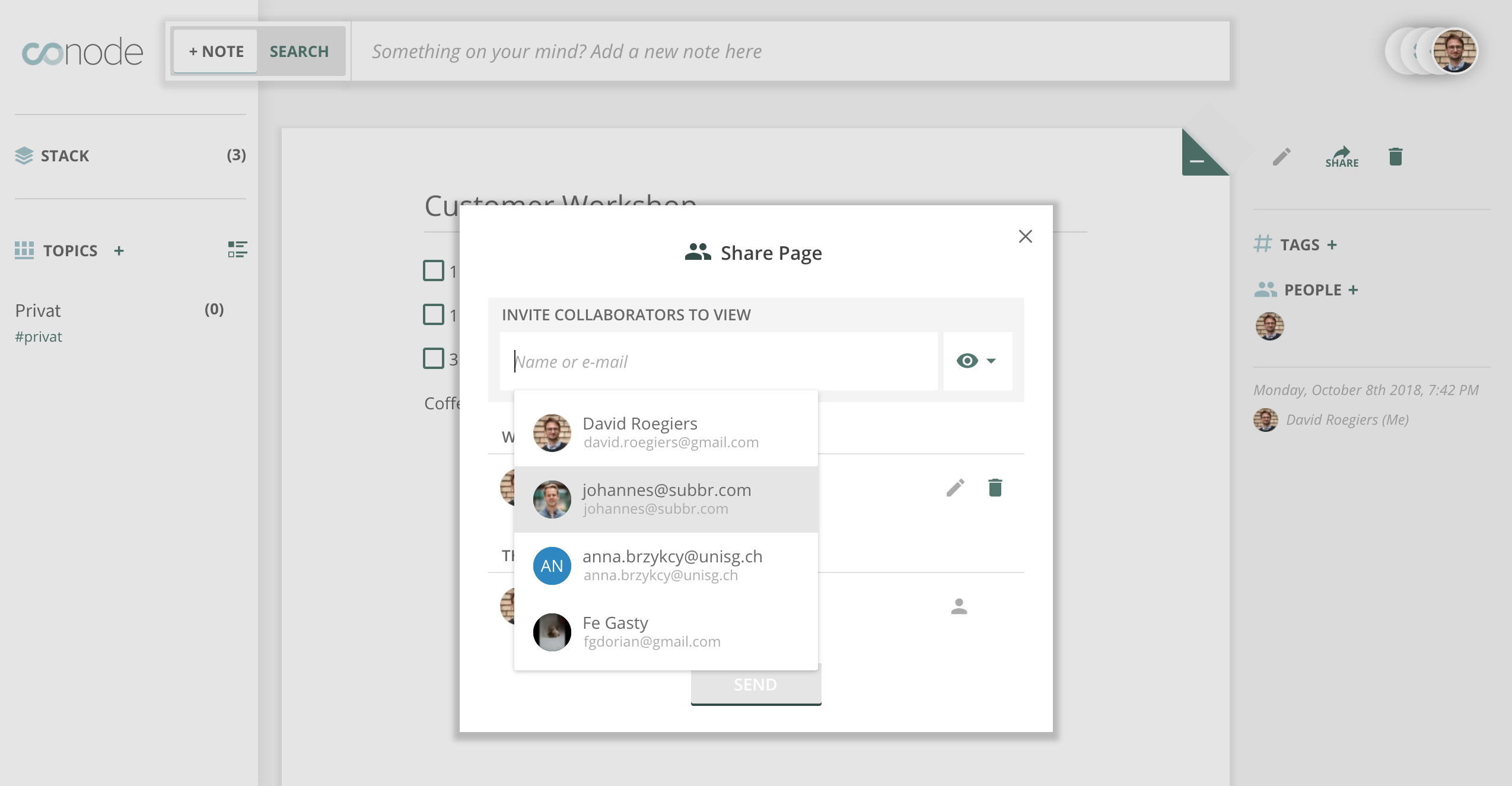Add a new tag with TAGS plus
Viewport: 1512px width, 786px height.
[x=1332, y=245]
